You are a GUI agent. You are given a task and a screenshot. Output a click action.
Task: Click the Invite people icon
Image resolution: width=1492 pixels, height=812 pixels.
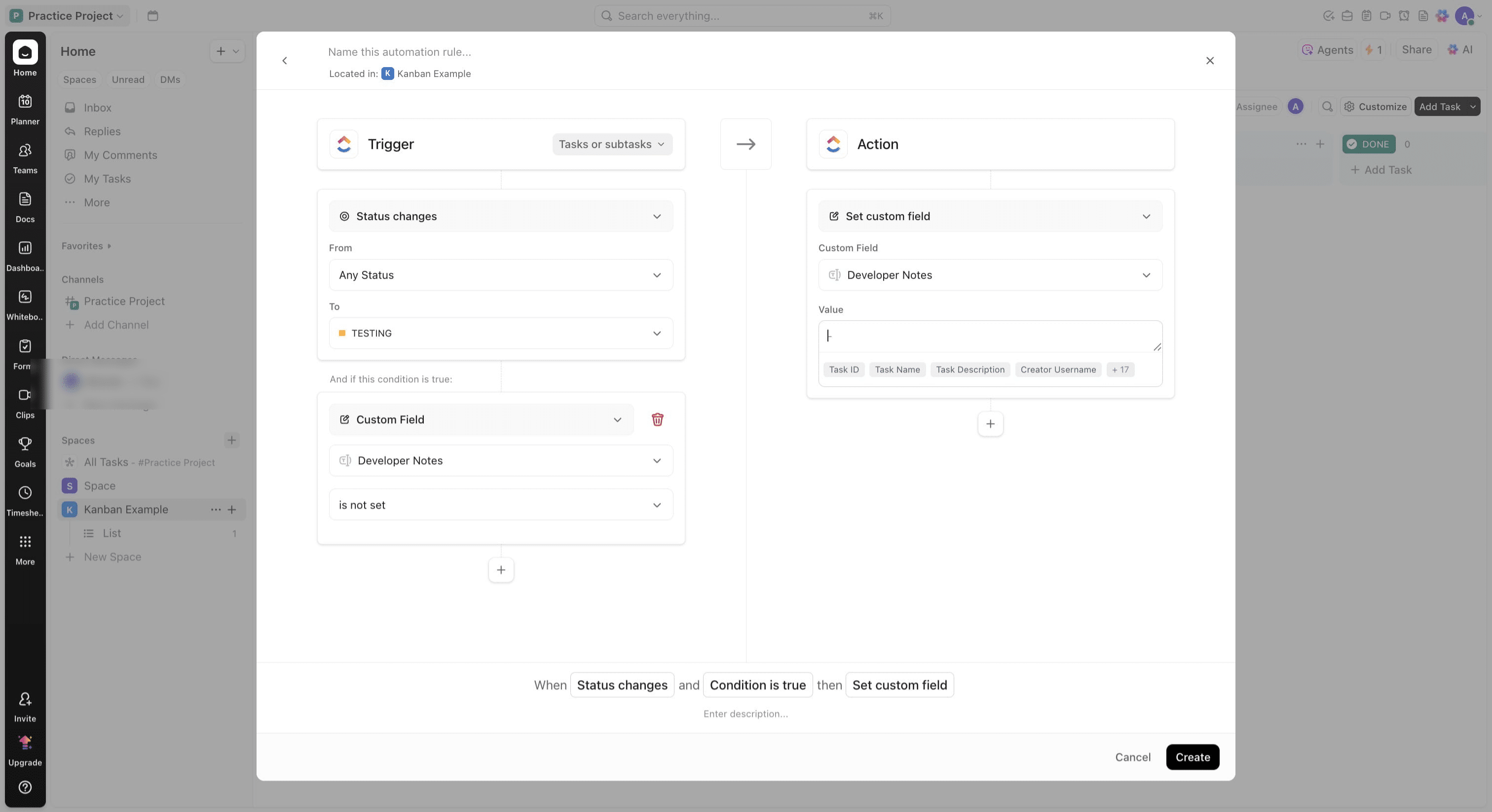click(x=25, y=699)
